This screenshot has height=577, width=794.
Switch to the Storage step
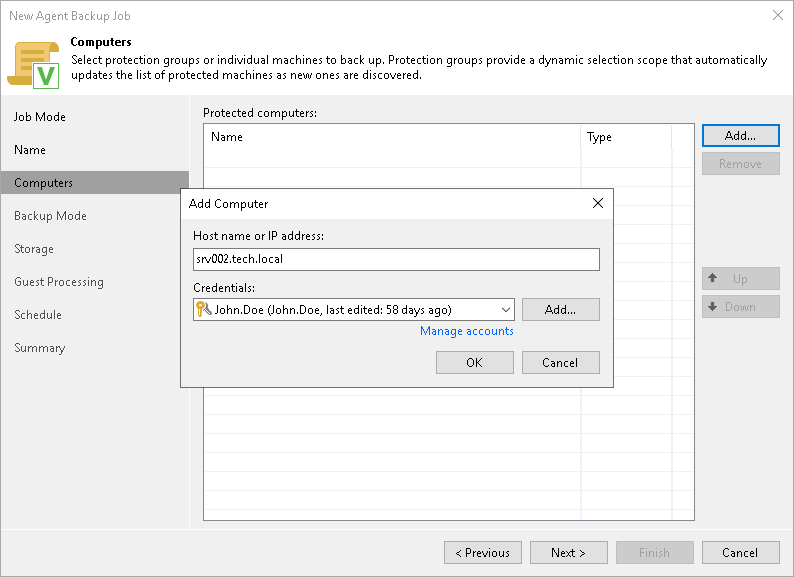click(x=34, y=249)
